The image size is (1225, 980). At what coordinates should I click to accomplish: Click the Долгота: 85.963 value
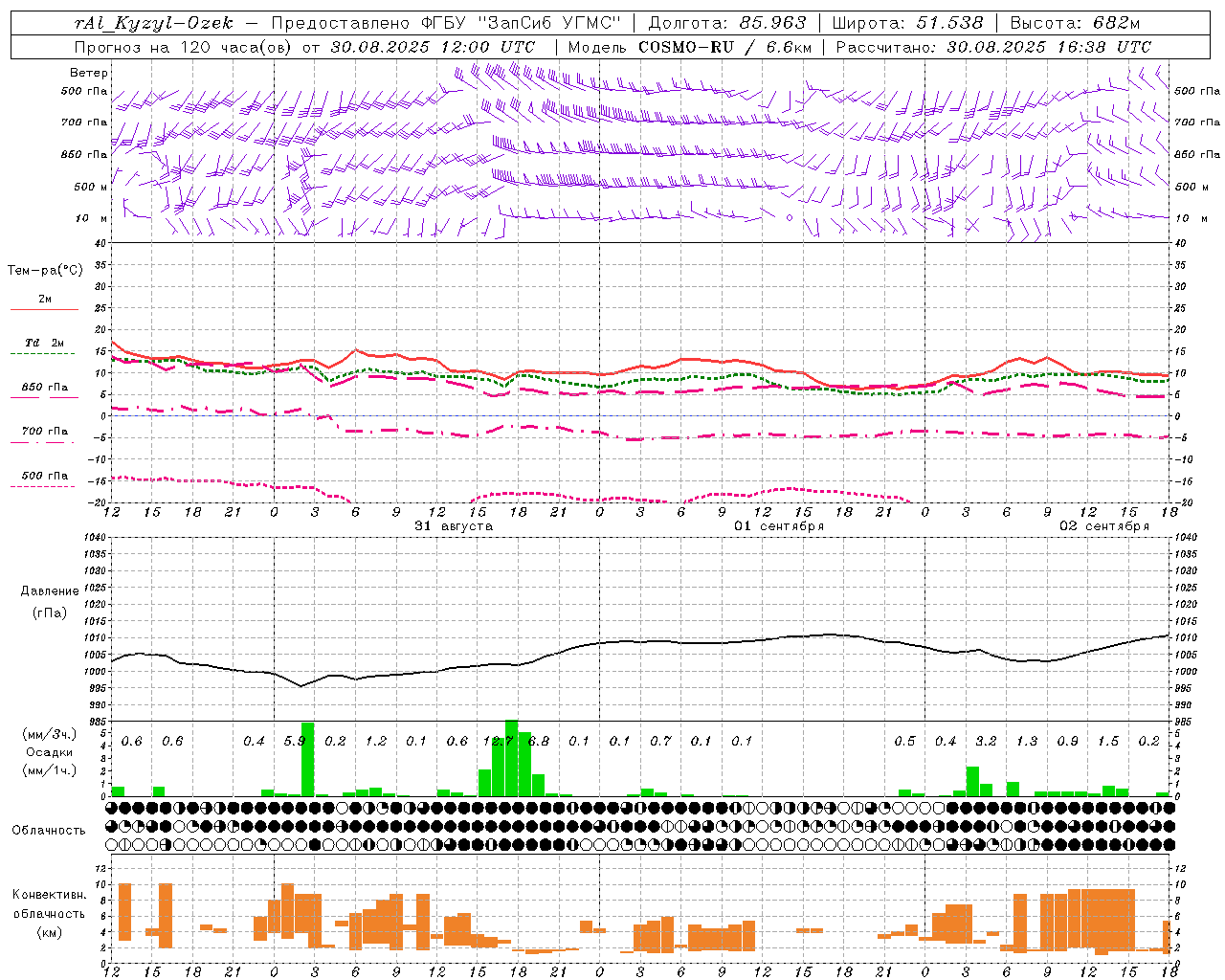tap(727, 23)
